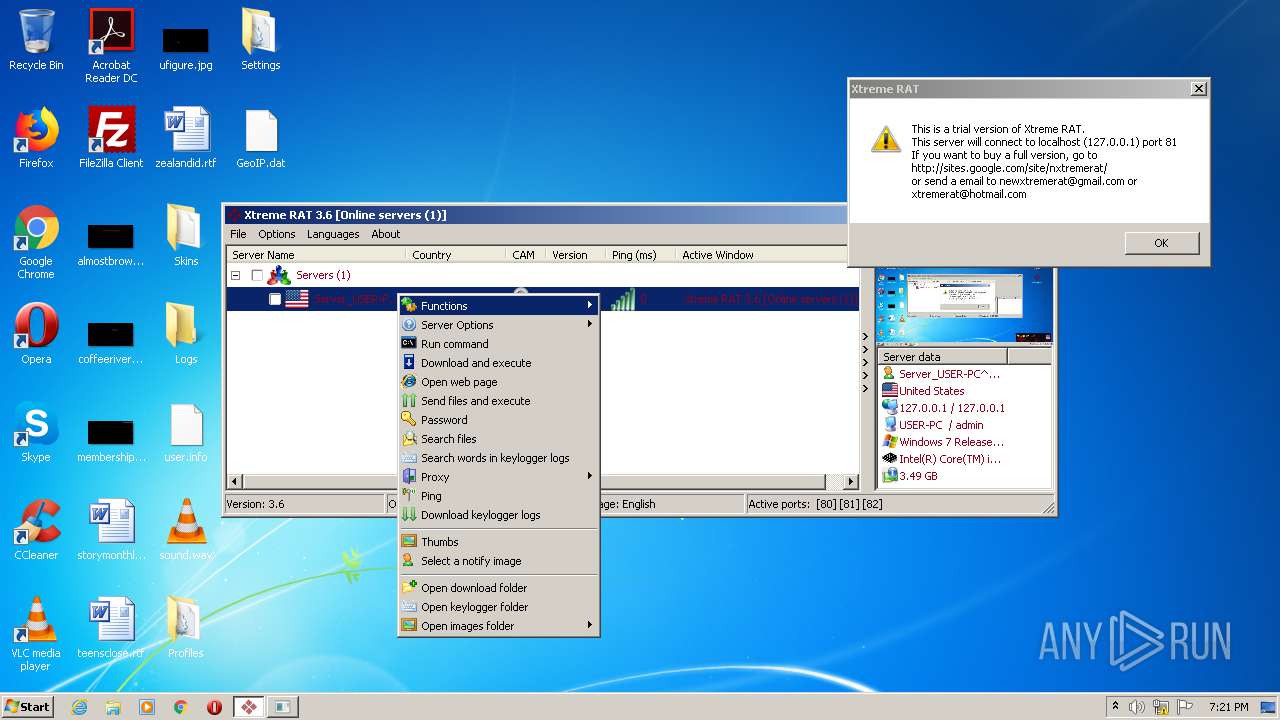Select the Skins folder on desktop
This screenshot has width=1280, height=720.
pos(186,235)
